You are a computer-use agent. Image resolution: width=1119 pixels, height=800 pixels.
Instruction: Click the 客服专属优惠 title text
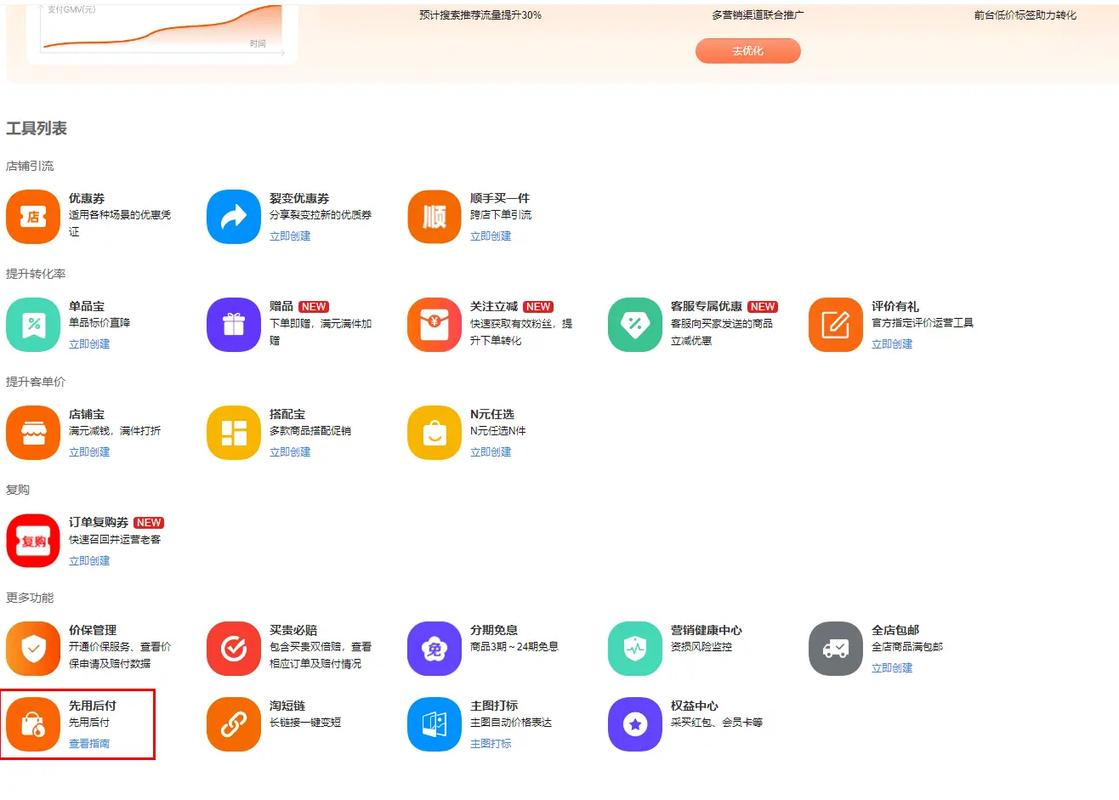point(707,306)
